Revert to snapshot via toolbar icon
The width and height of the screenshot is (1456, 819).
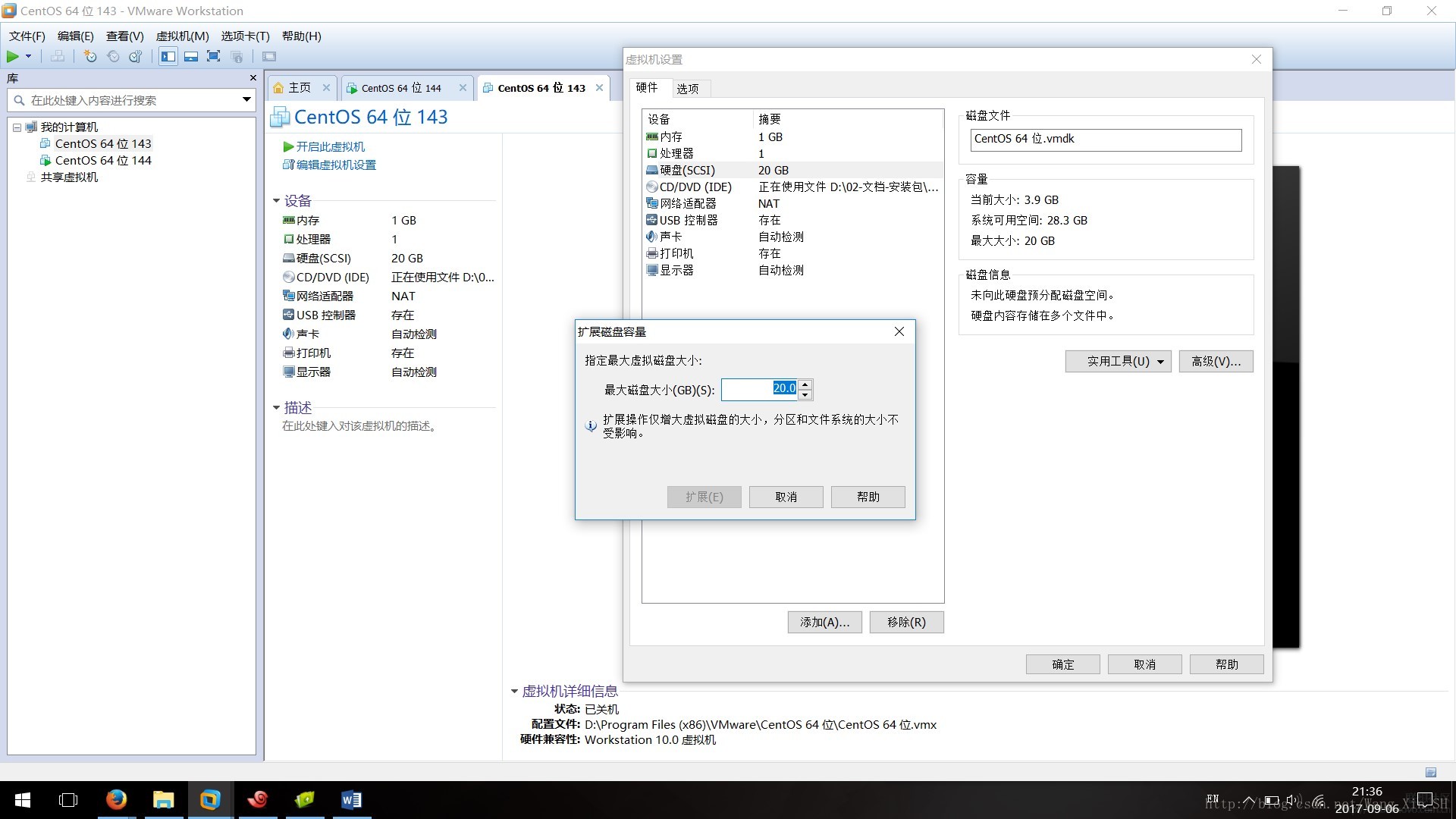coord(113,56)
